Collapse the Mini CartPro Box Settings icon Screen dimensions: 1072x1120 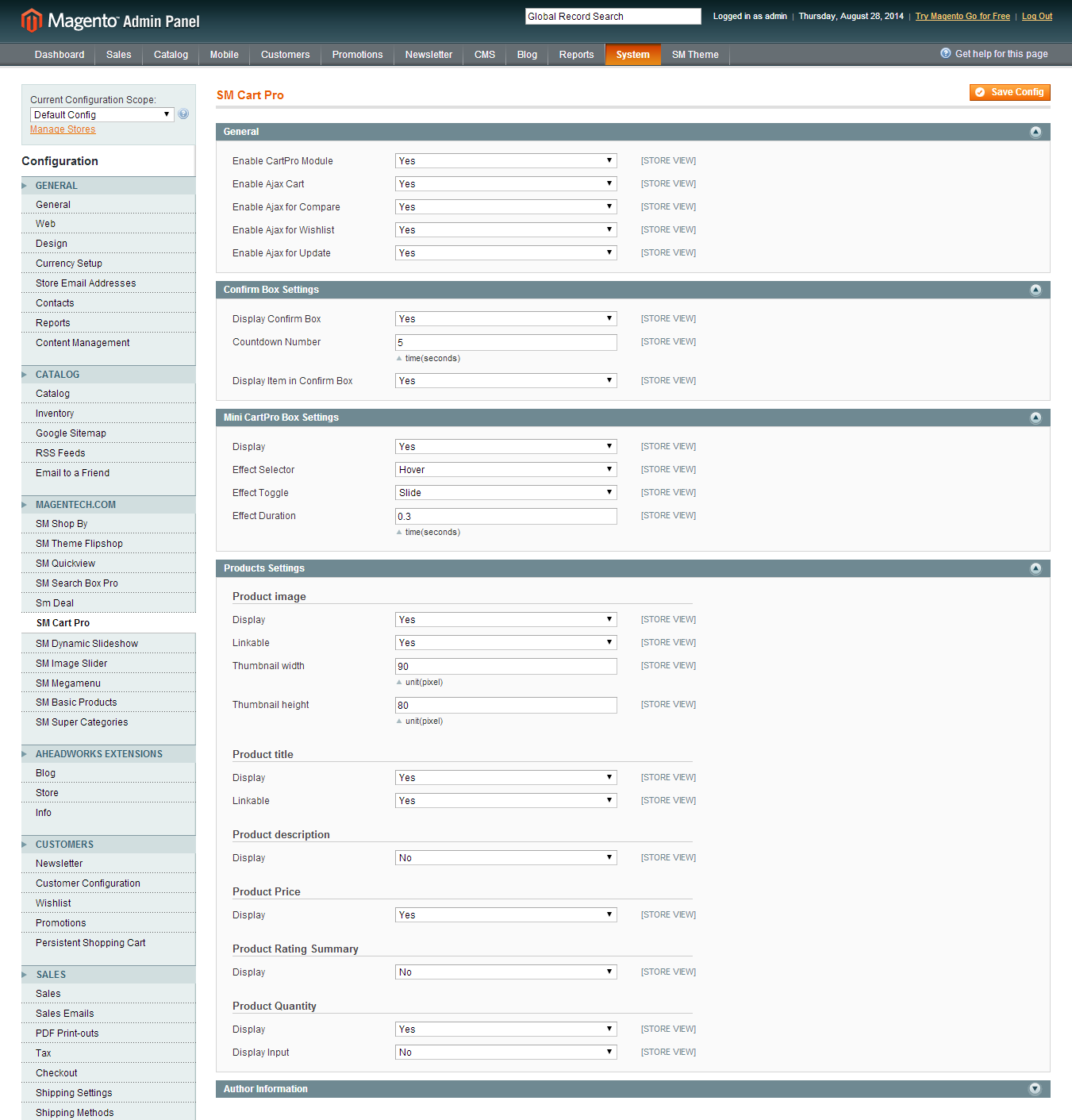(1035, 418)
